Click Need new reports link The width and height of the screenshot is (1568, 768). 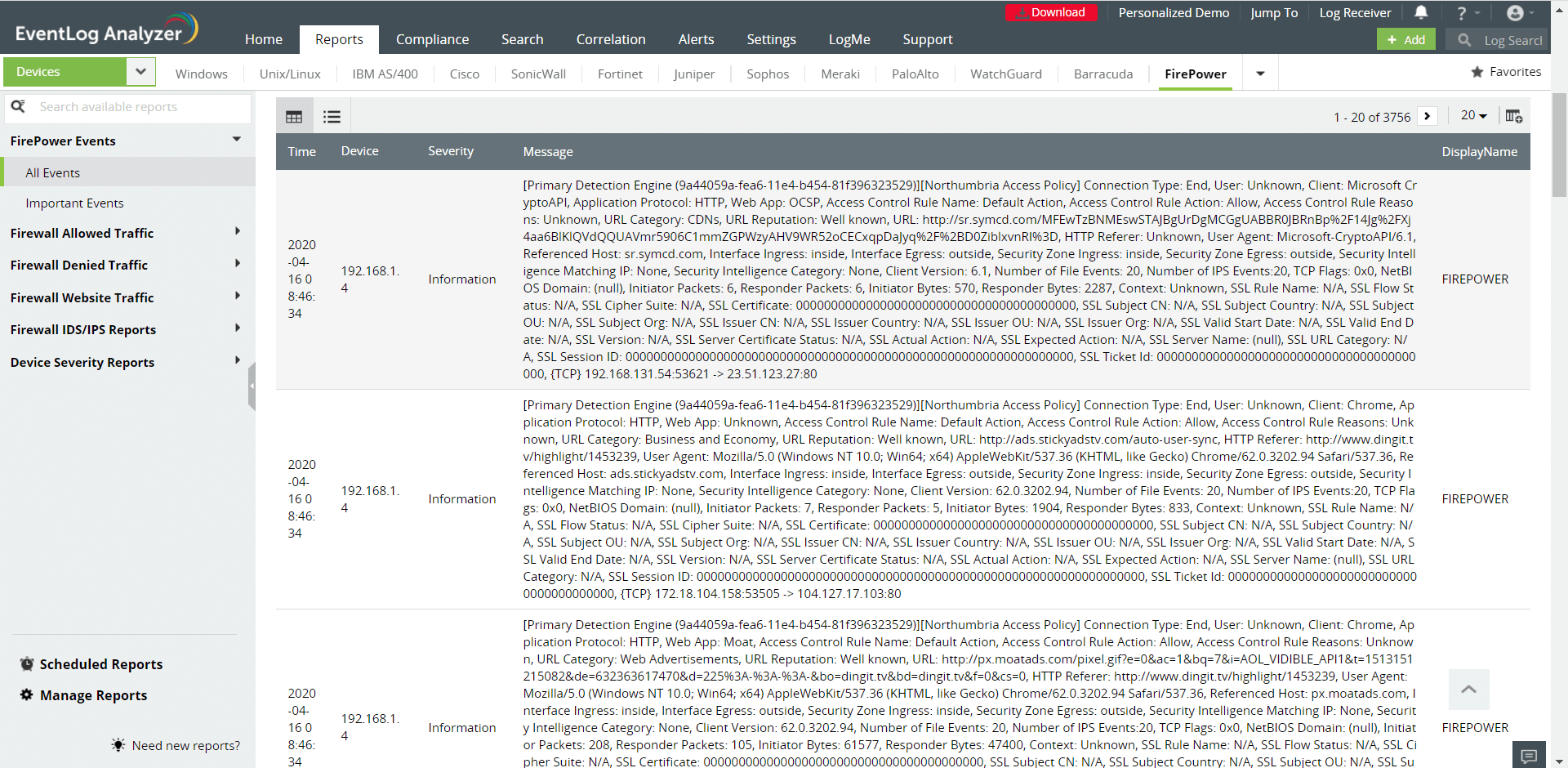point(186,745)
